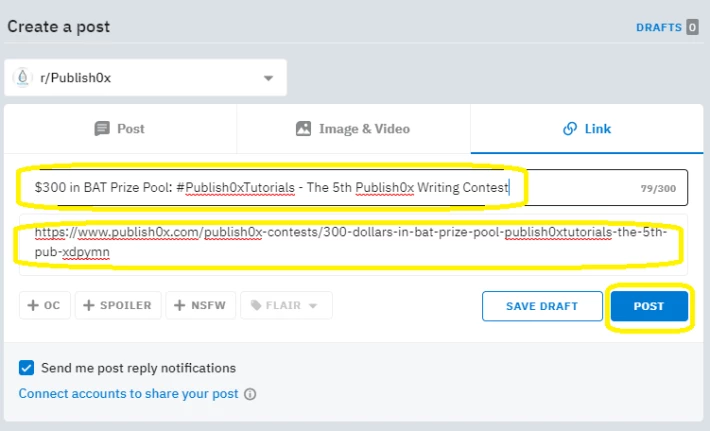
Task: Click the plus icon on OC
Action: click(x=33, y=305)
